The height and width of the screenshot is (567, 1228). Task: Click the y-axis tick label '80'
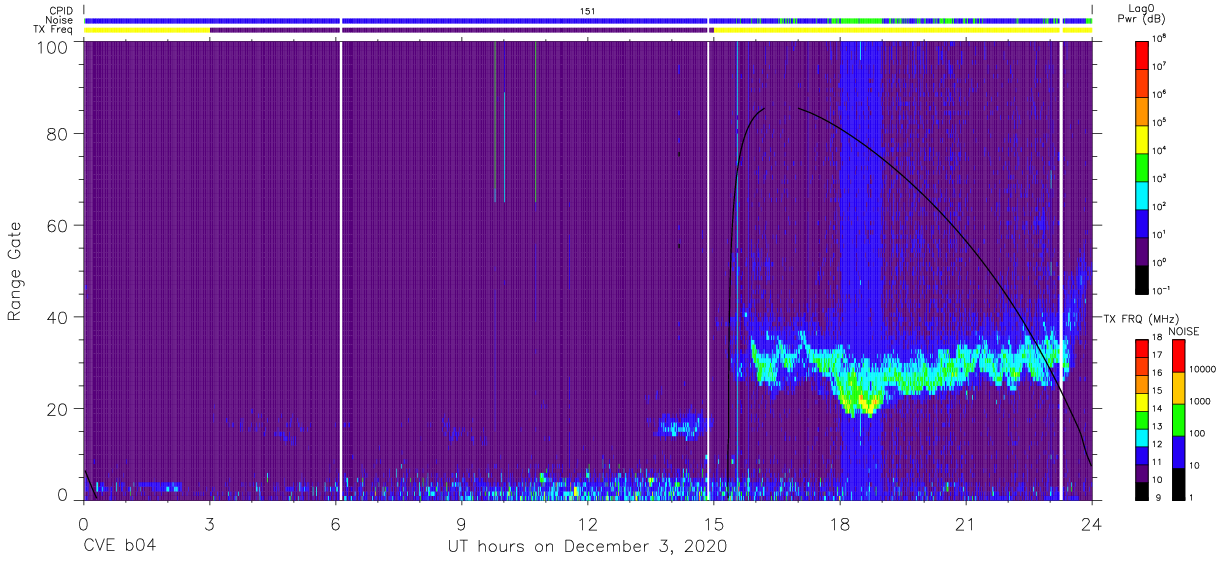[58, 134]
